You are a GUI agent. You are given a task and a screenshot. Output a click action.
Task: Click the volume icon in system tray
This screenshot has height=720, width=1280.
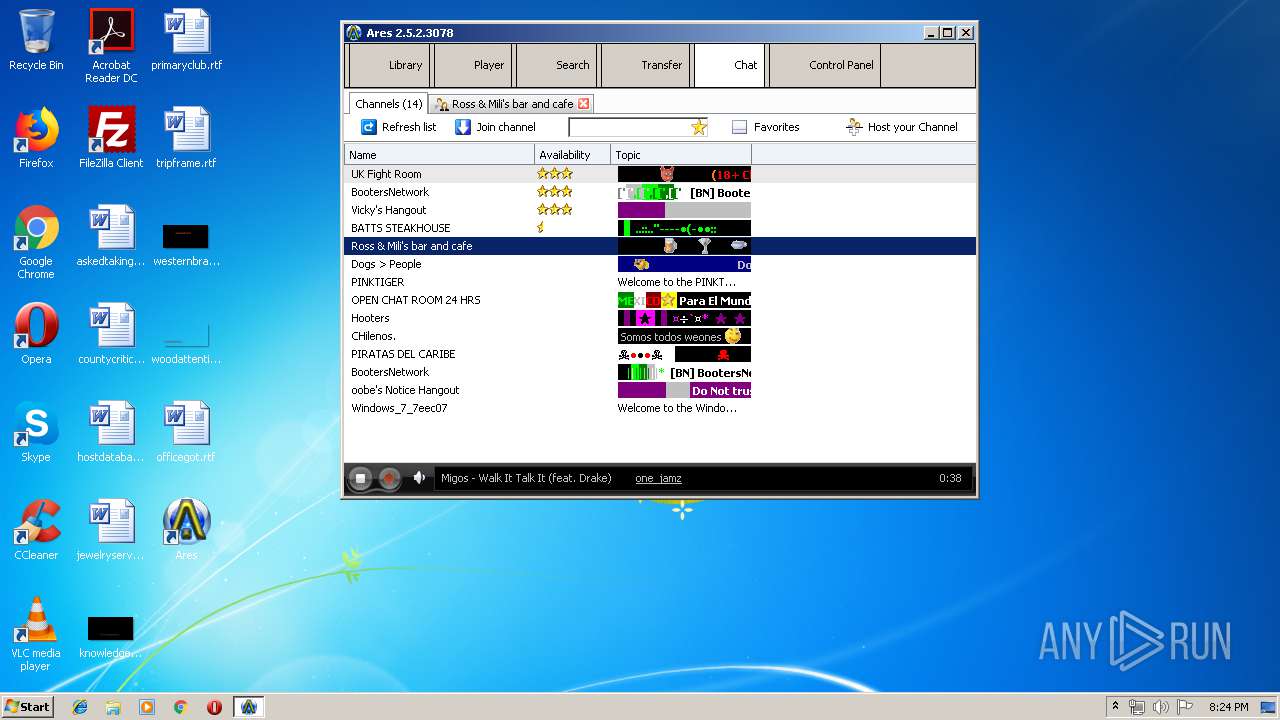click(x=1161, y=707)
